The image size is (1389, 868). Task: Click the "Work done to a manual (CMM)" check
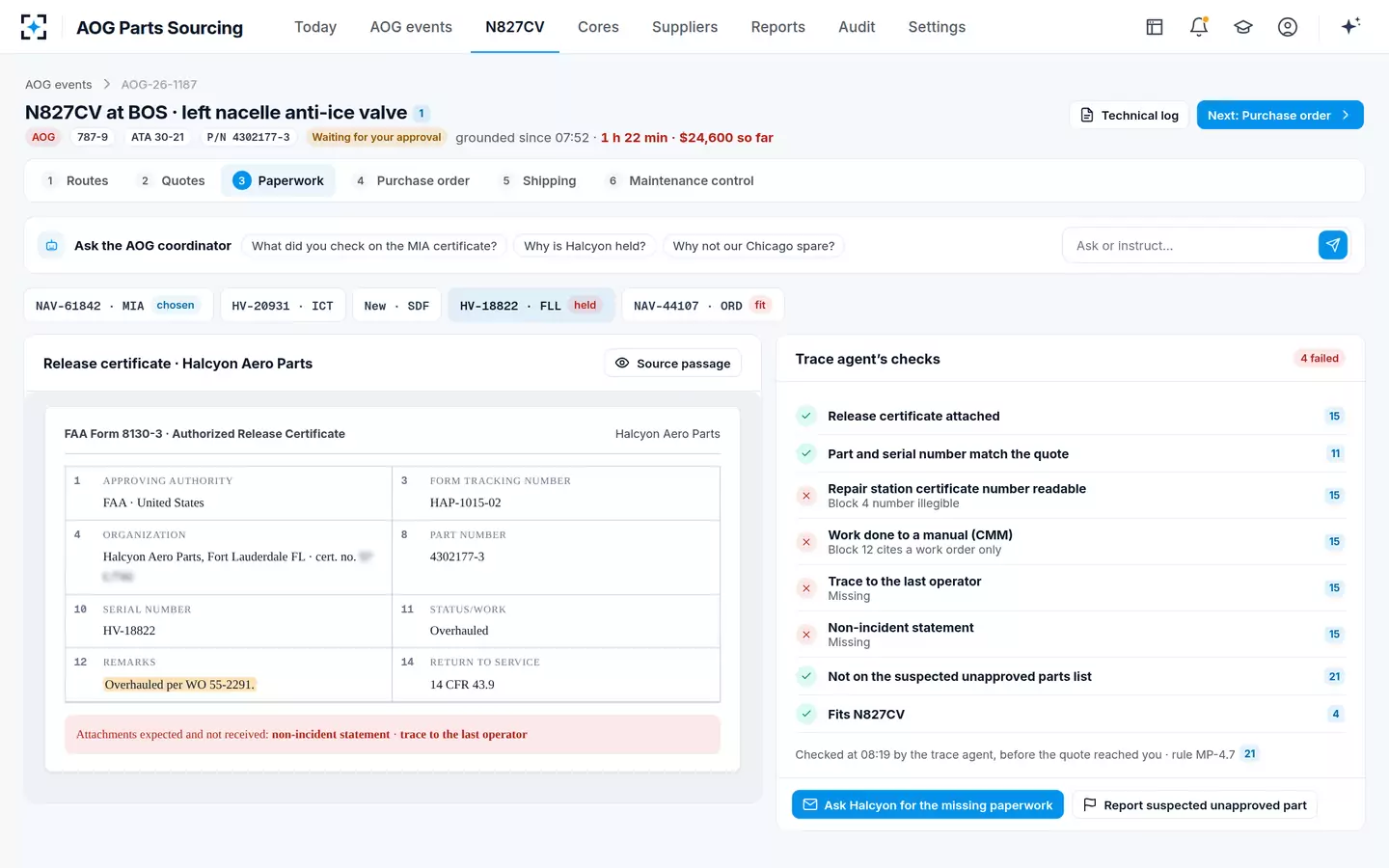[1070, 542]
